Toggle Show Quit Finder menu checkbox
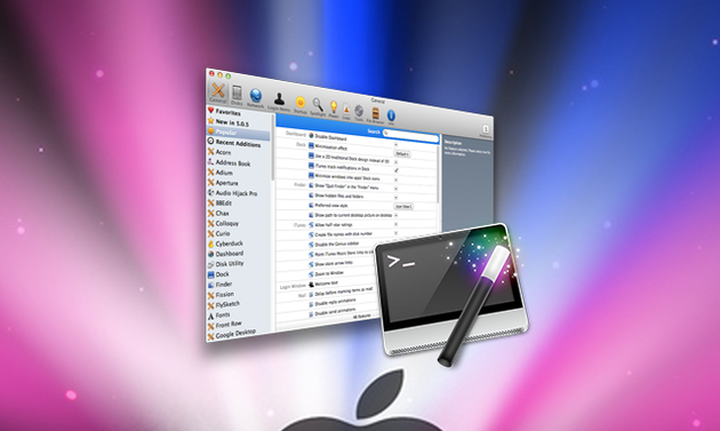The height and width of the screenshot is (431, 720). [x=396, y=189]
